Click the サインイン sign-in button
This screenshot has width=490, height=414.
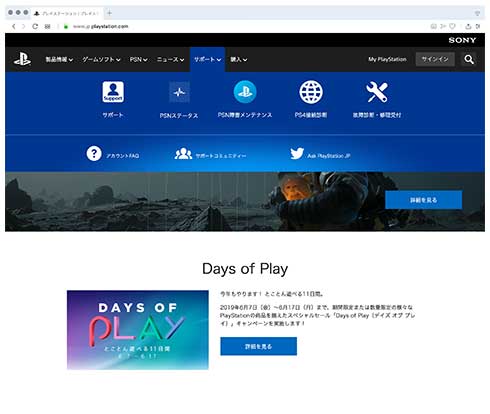click(435, 59)
